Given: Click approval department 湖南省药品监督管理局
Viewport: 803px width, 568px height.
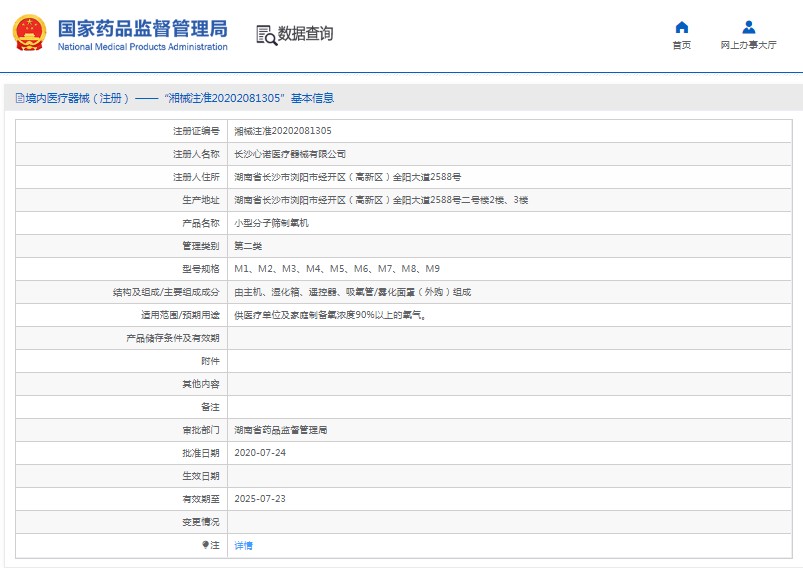Looking at the screenshot, I should coord(281,430).
